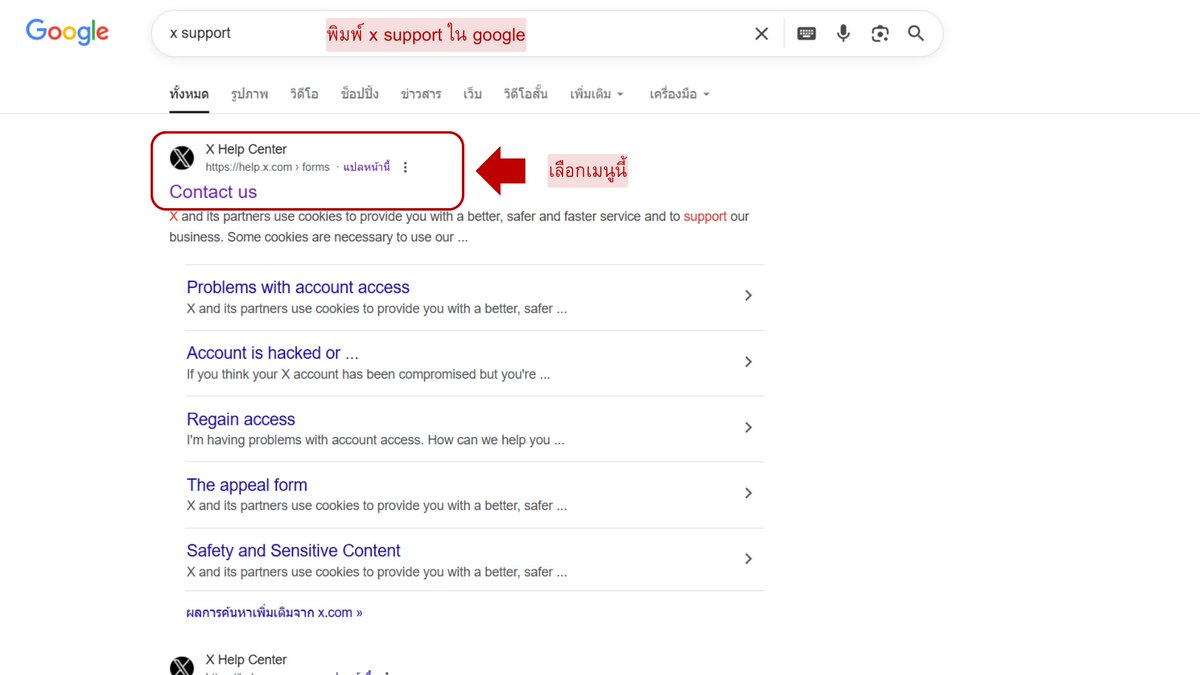Viewport: 1200px width, 675px height.
Task: Open the Contact us result link
Action: (x=213, y=192)
